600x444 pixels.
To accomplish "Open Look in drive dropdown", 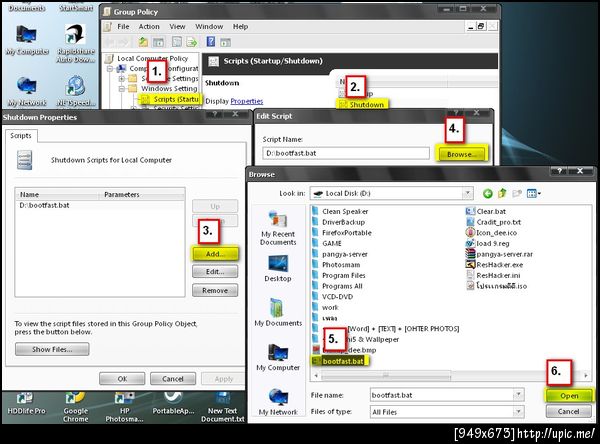I will (x=467, y=193).
